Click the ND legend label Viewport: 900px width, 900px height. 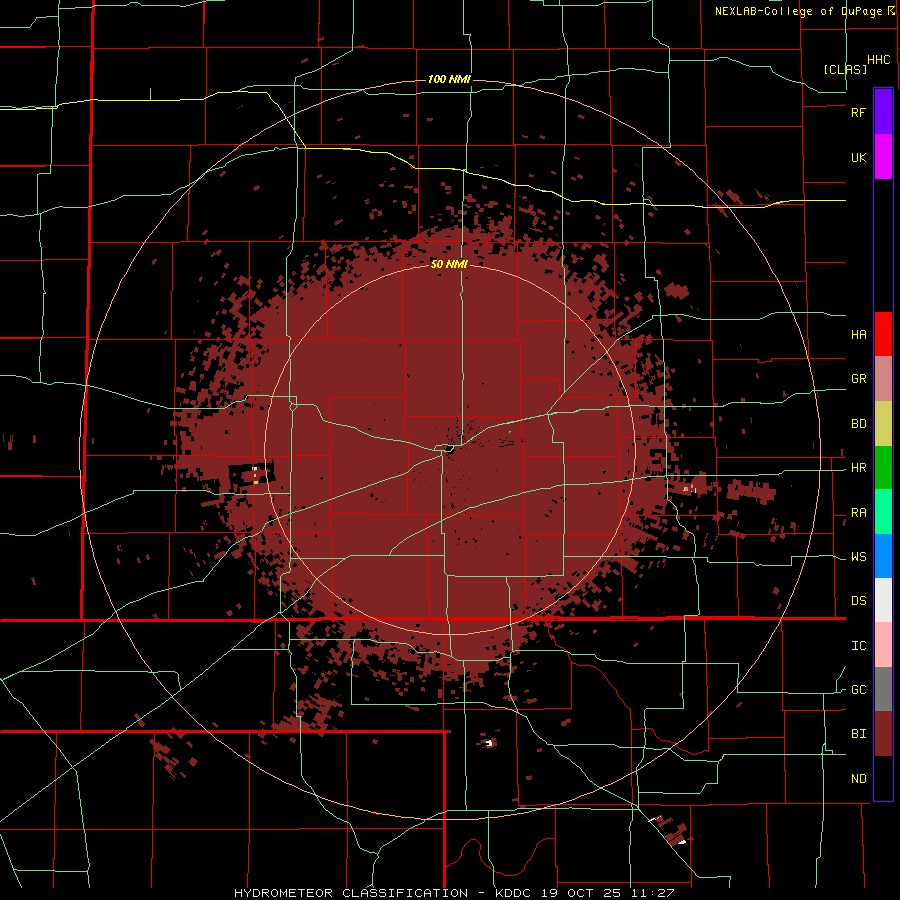[x=859, y=779]
